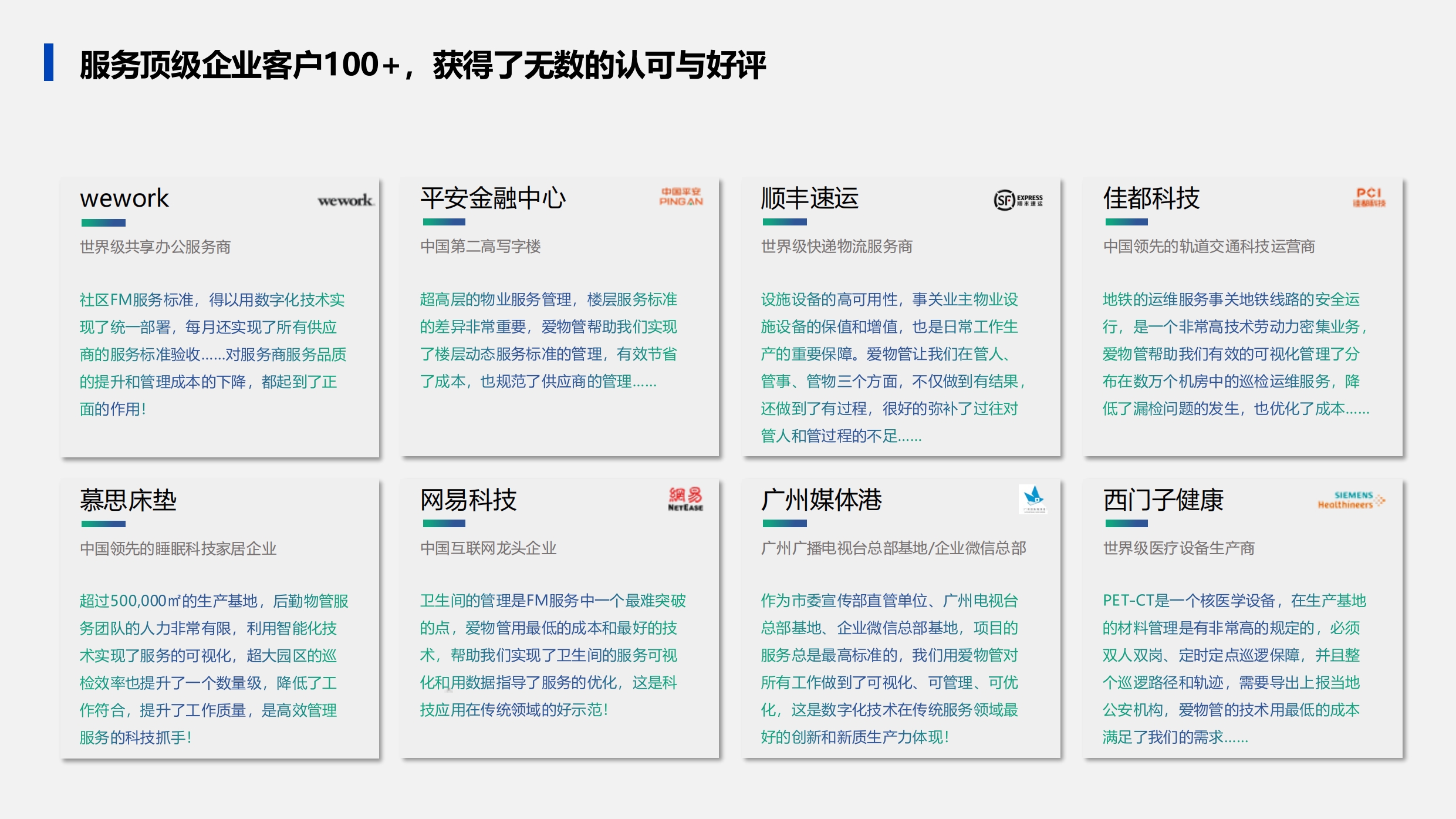Click testimonial starting 设施设备的高可用性
This screenshot has width=1456, height=819.
pos(893,368)
